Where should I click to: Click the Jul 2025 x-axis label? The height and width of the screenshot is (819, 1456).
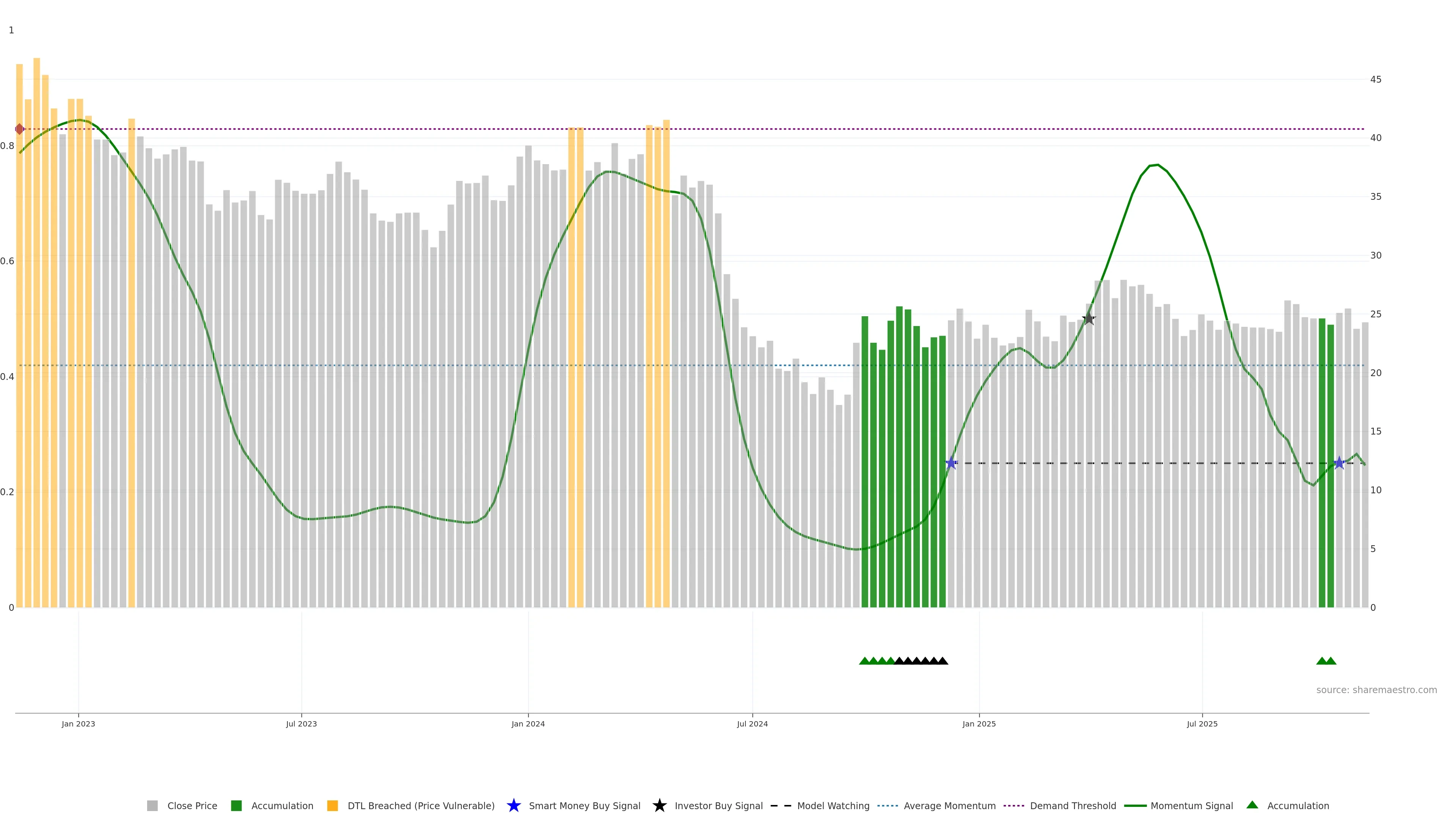[x=1202, y=724]
